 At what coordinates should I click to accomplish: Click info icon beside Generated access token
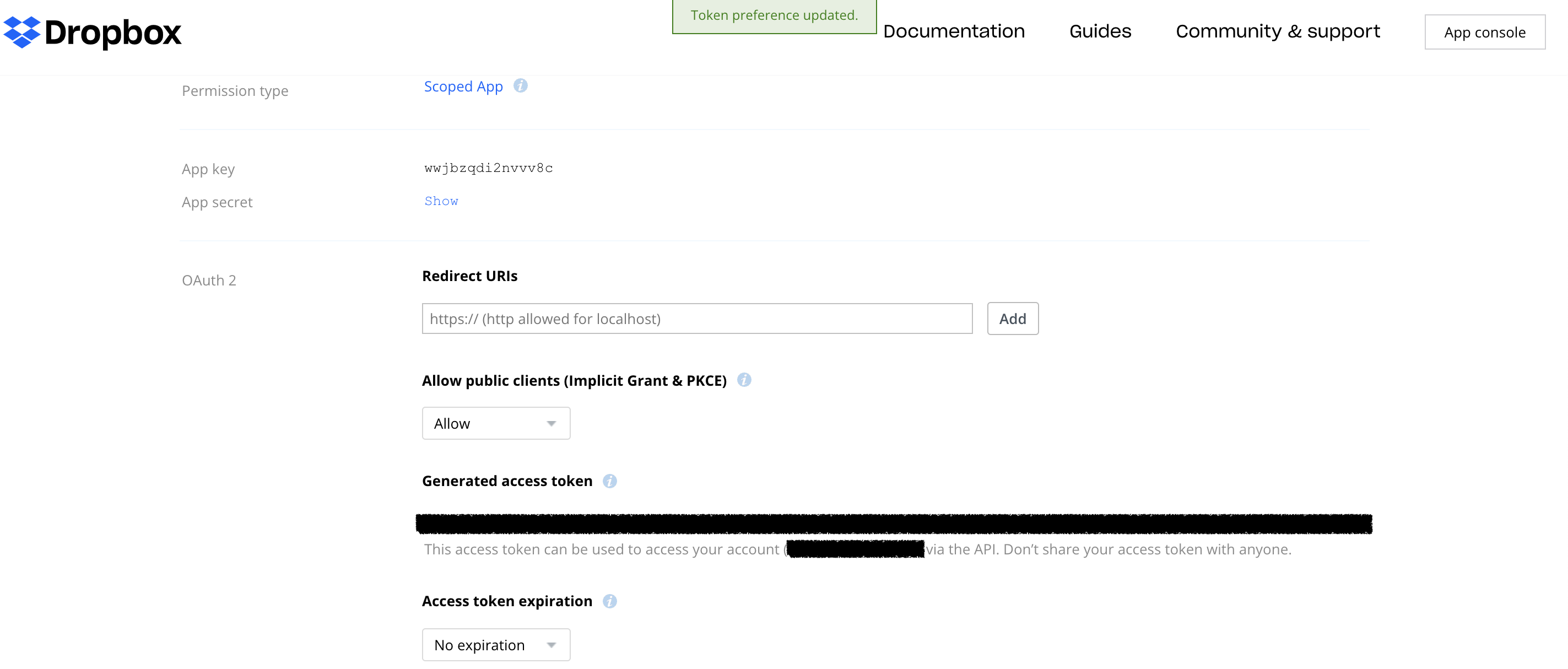[x=609, y=481]
